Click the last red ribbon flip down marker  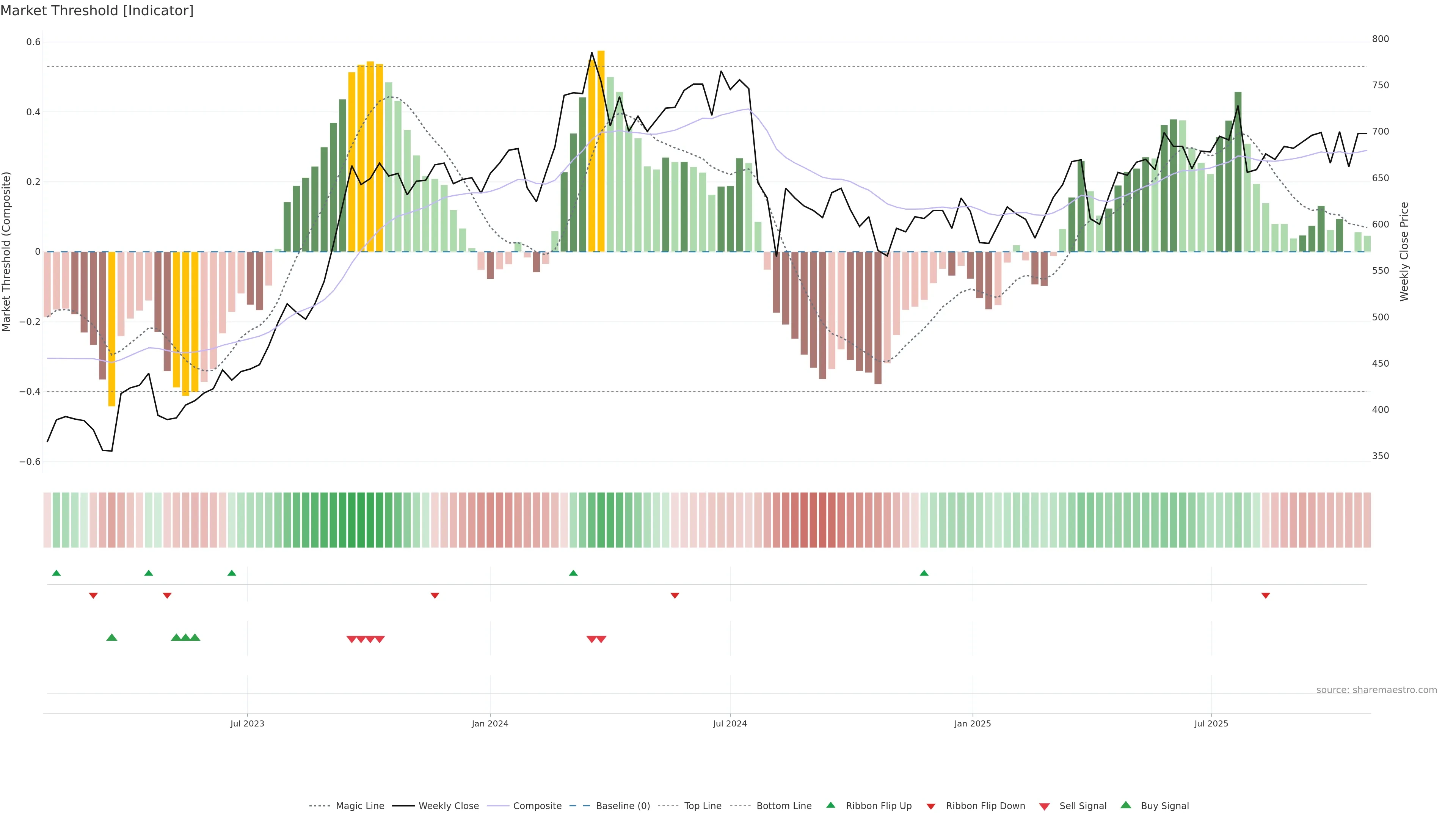pyautogui.click(x=1266, y=596)
